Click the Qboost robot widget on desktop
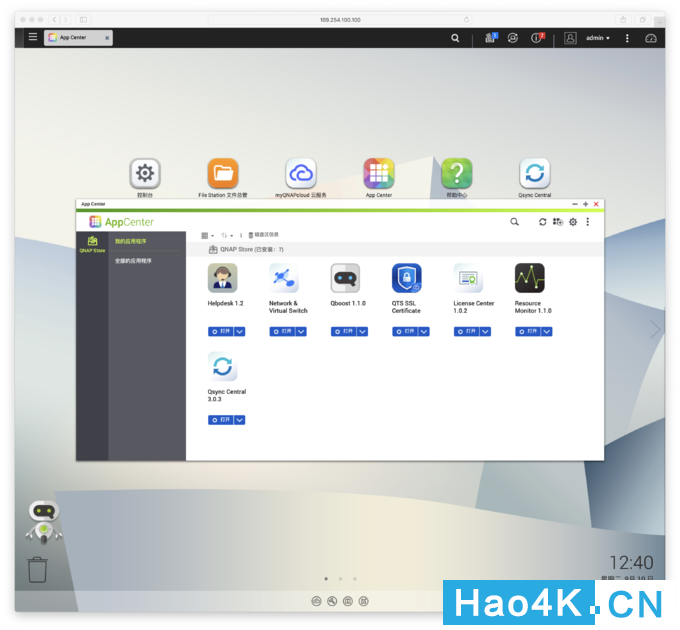This screenshot has width=680, height=630. click(44, 522)
